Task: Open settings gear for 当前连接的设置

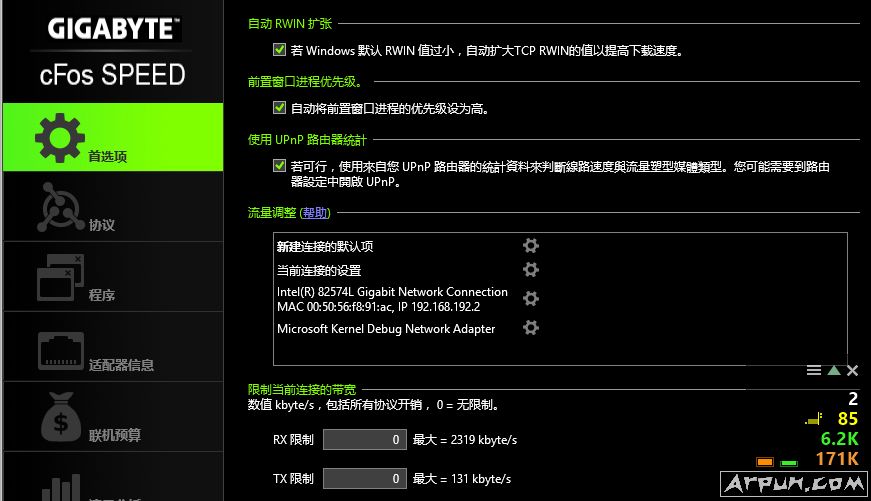Action: click(530, 270)
